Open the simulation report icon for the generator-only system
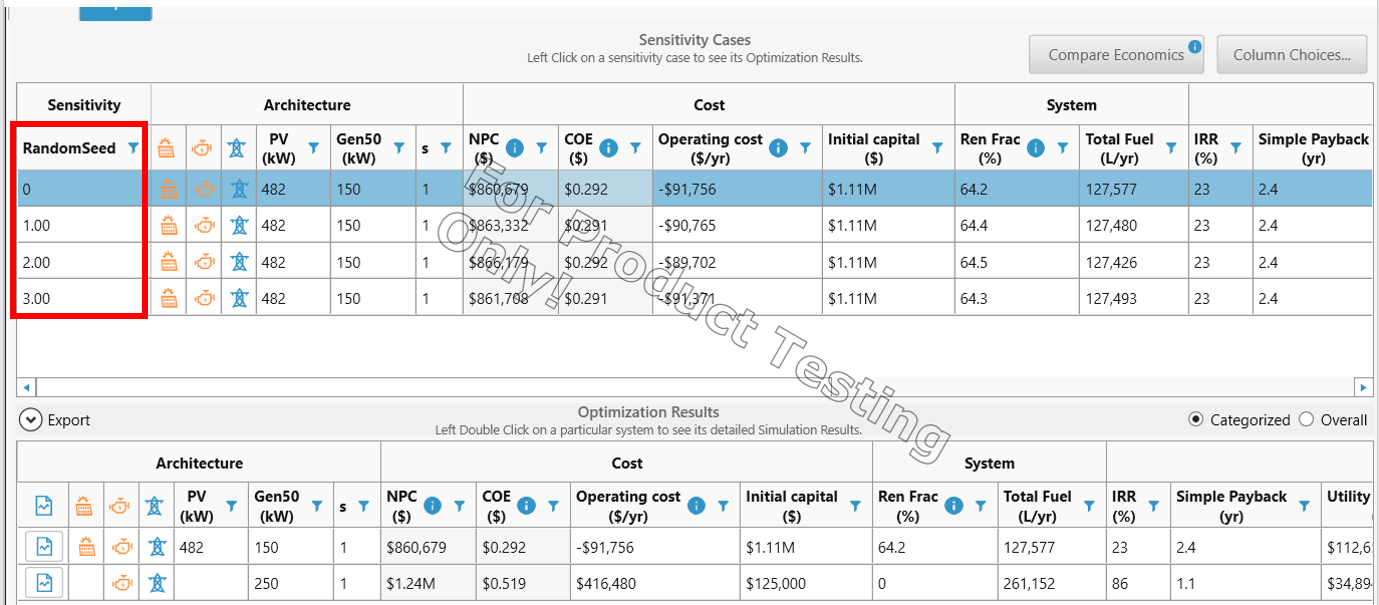Screen dimensions: 1379x605 pyautogui.click(x=43, y=582)
